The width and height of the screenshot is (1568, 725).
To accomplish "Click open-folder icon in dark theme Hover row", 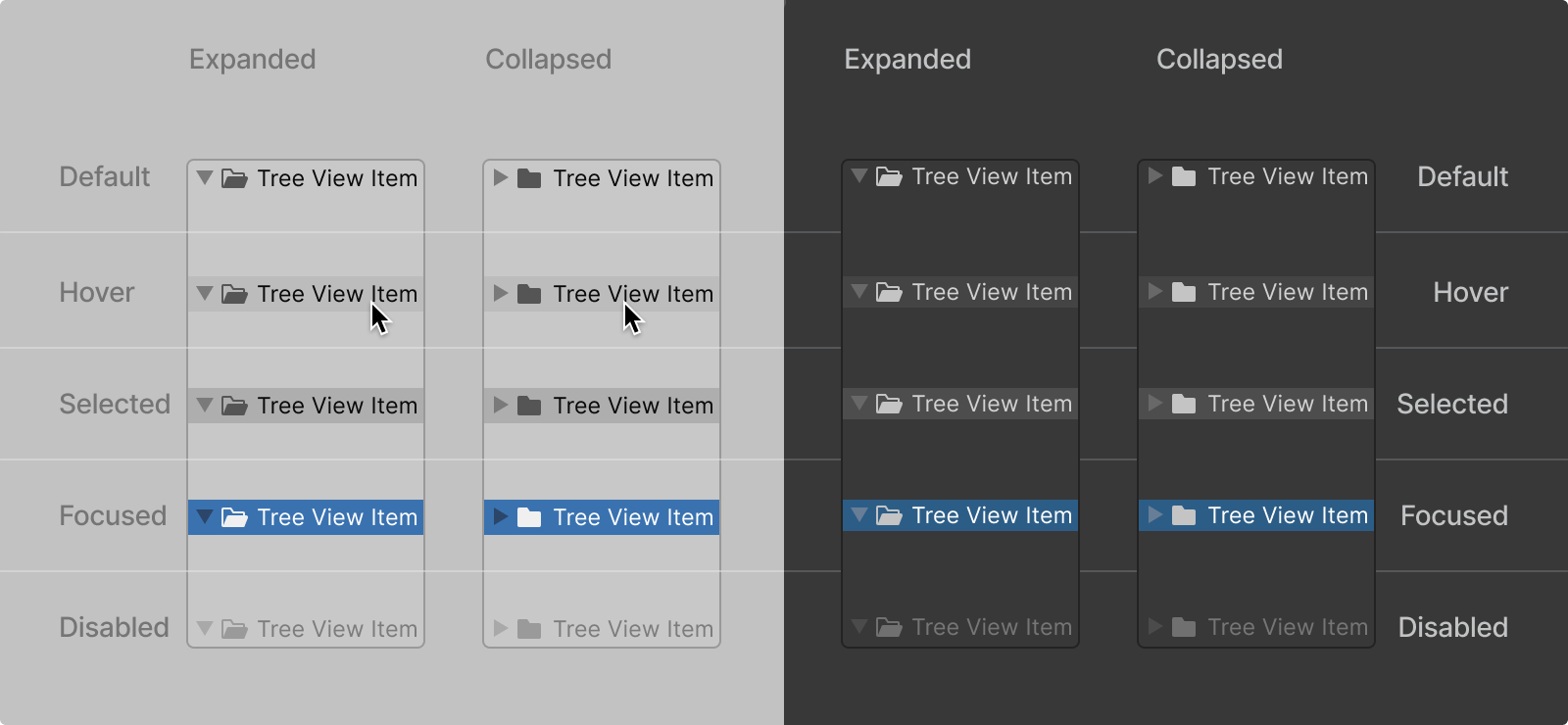I will (x=889, y=292).
